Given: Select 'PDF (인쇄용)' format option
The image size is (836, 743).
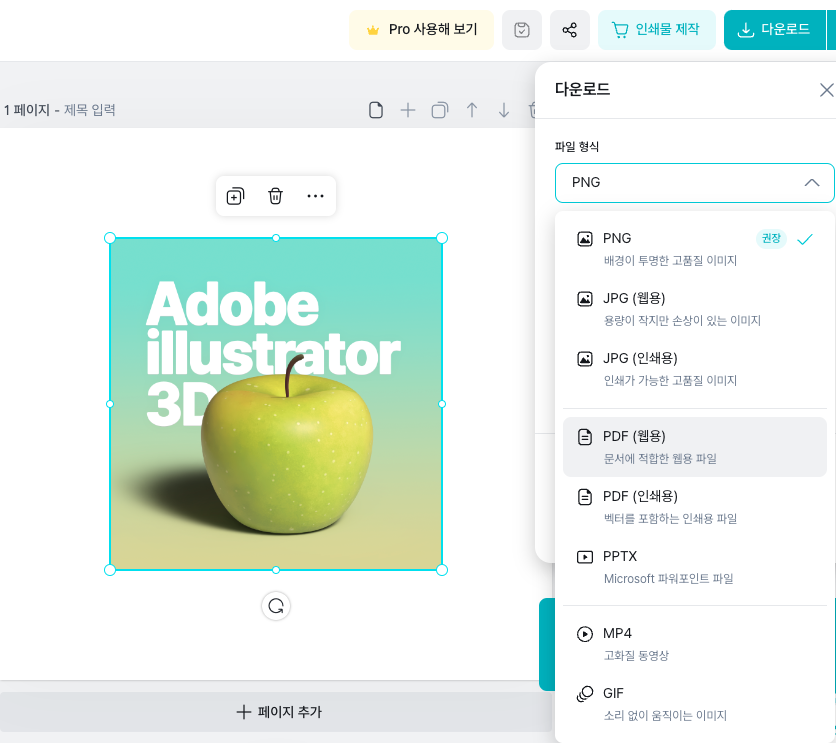Looking at the screenshot, I should [694, 506].
